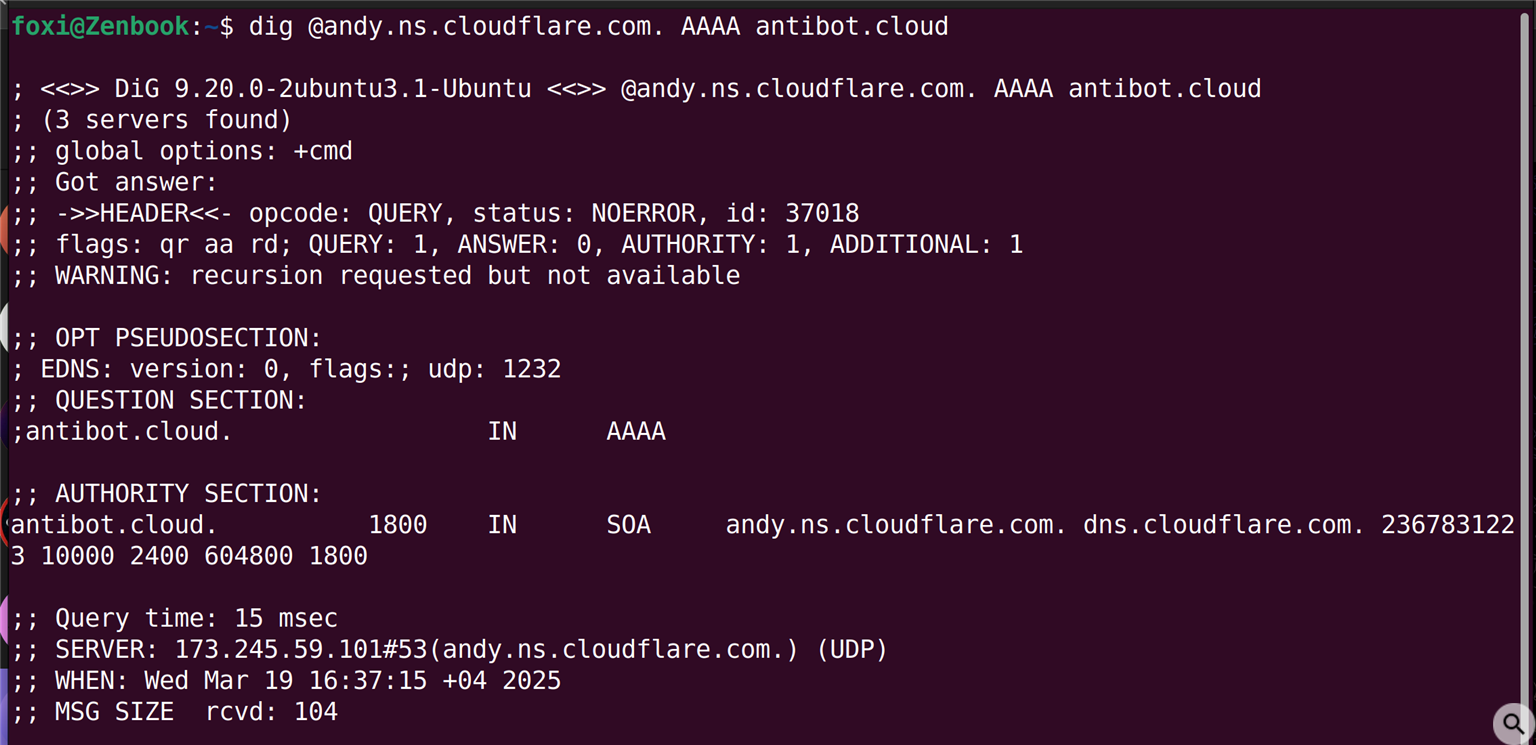Click the magnifier search icon
The image size is (1536, 745).
(1513, 723)
